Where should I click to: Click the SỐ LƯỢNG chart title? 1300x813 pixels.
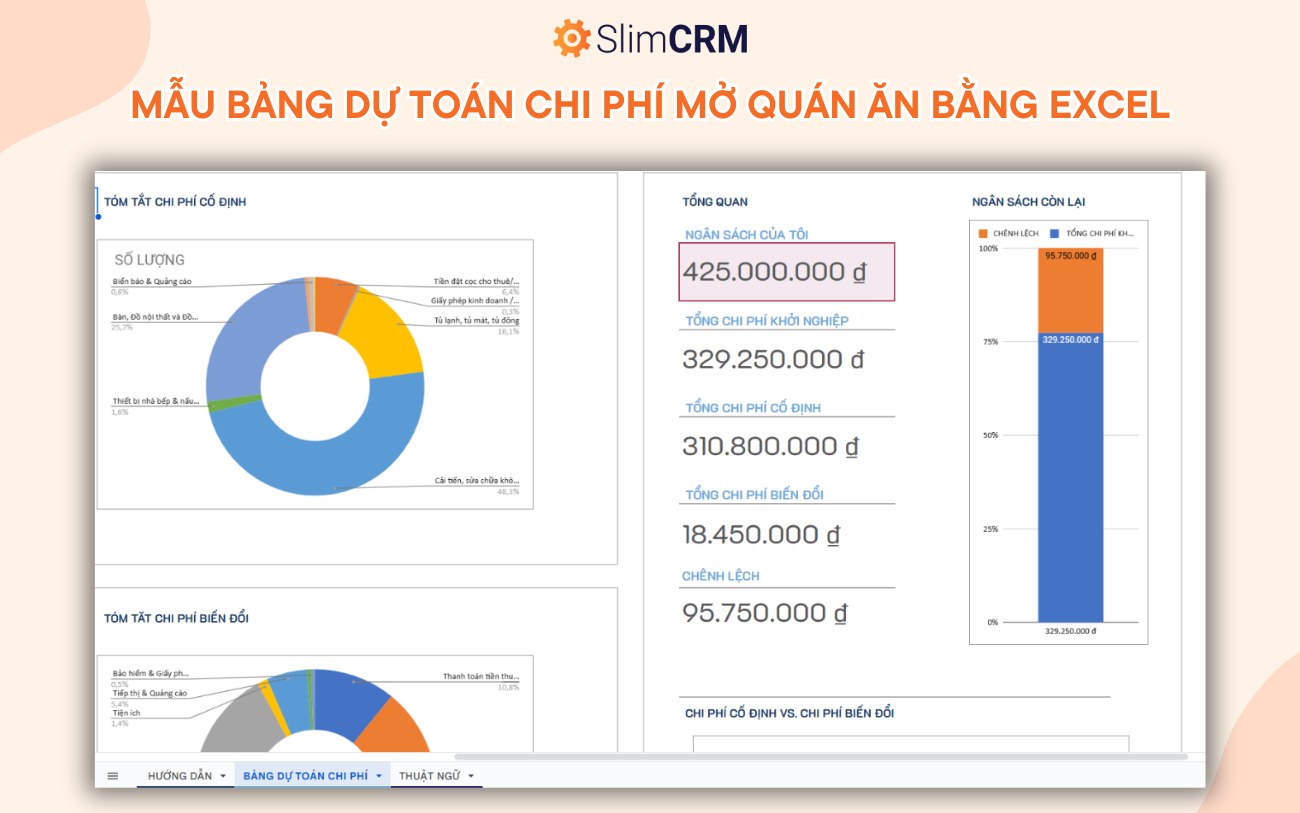click(x=149, y=260)
